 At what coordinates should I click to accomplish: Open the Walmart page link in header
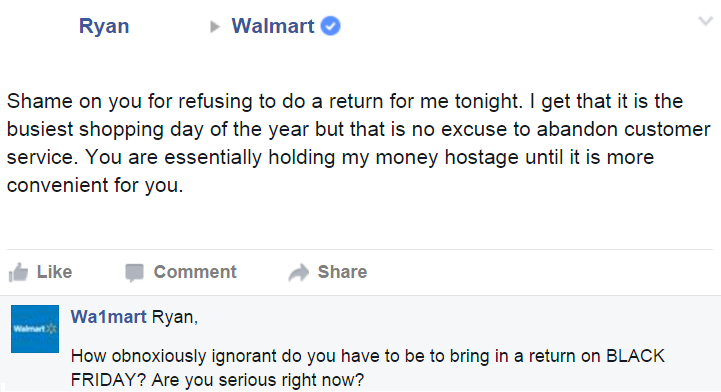(x=273, y=26)
